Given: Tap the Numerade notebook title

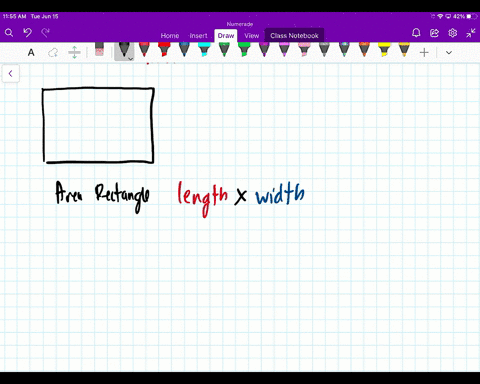Looking at the screenshot, I should point(240,24).
